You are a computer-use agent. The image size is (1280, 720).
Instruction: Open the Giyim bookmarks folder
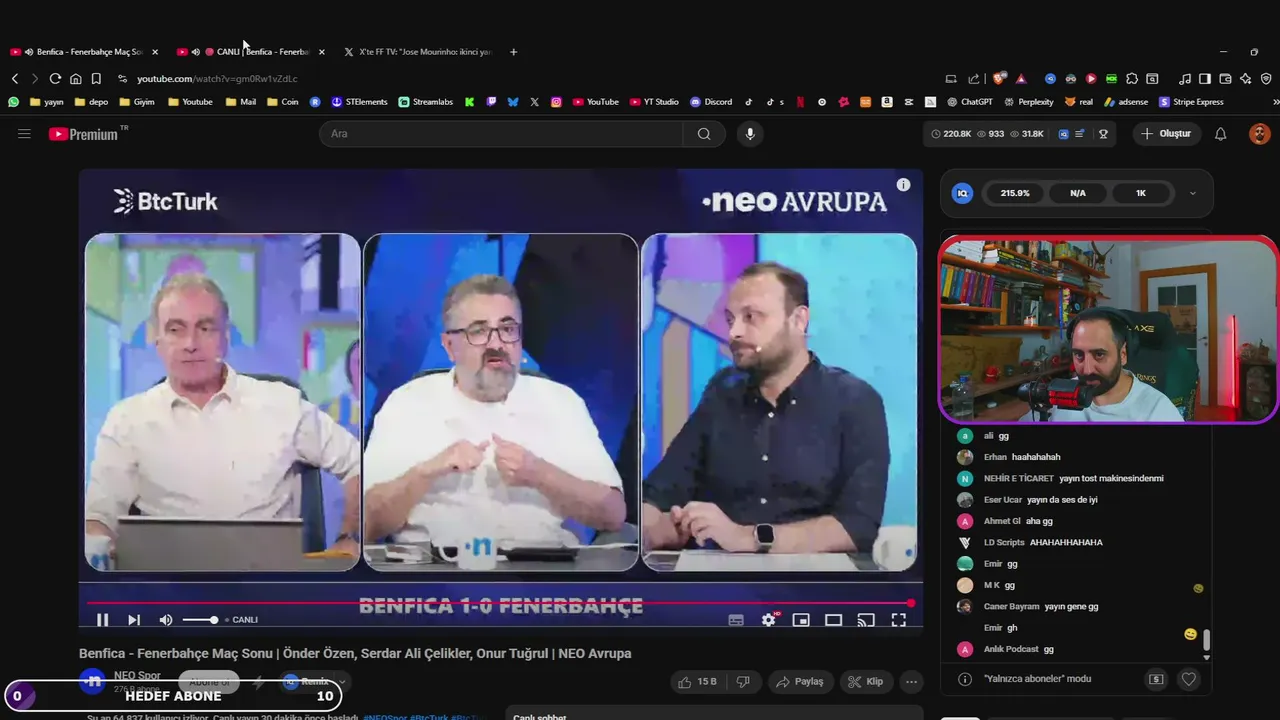[137, 102]
